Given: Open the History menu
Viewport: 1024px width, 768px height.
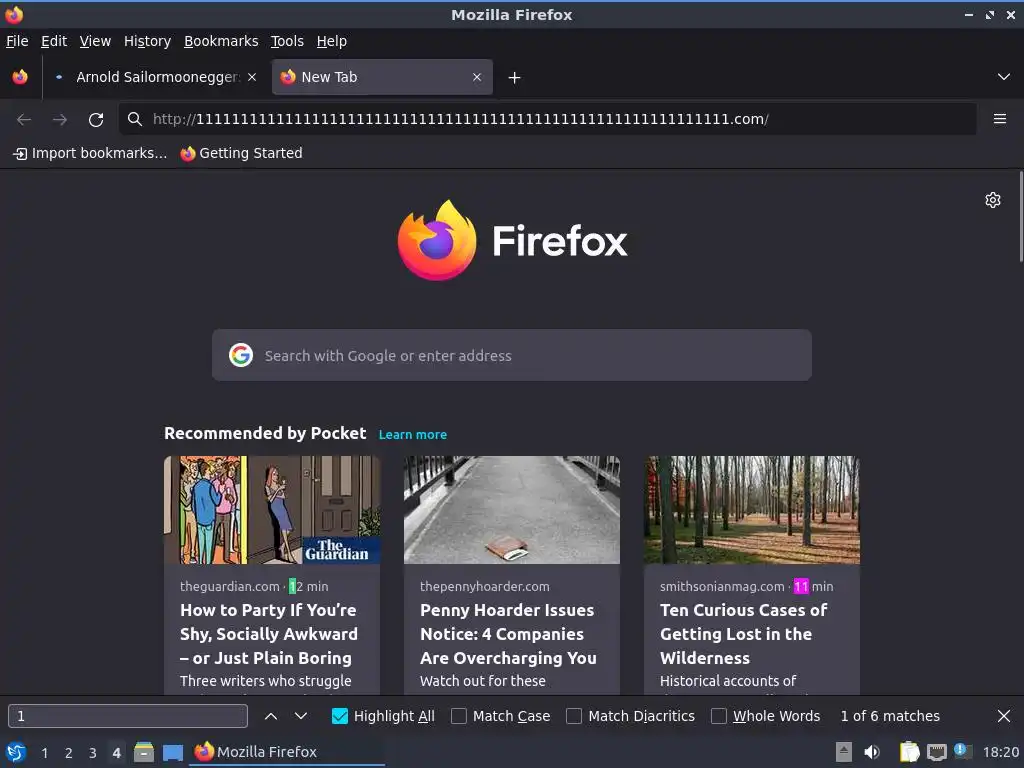Looking at the screenshot, I should [x=148, y=41].
